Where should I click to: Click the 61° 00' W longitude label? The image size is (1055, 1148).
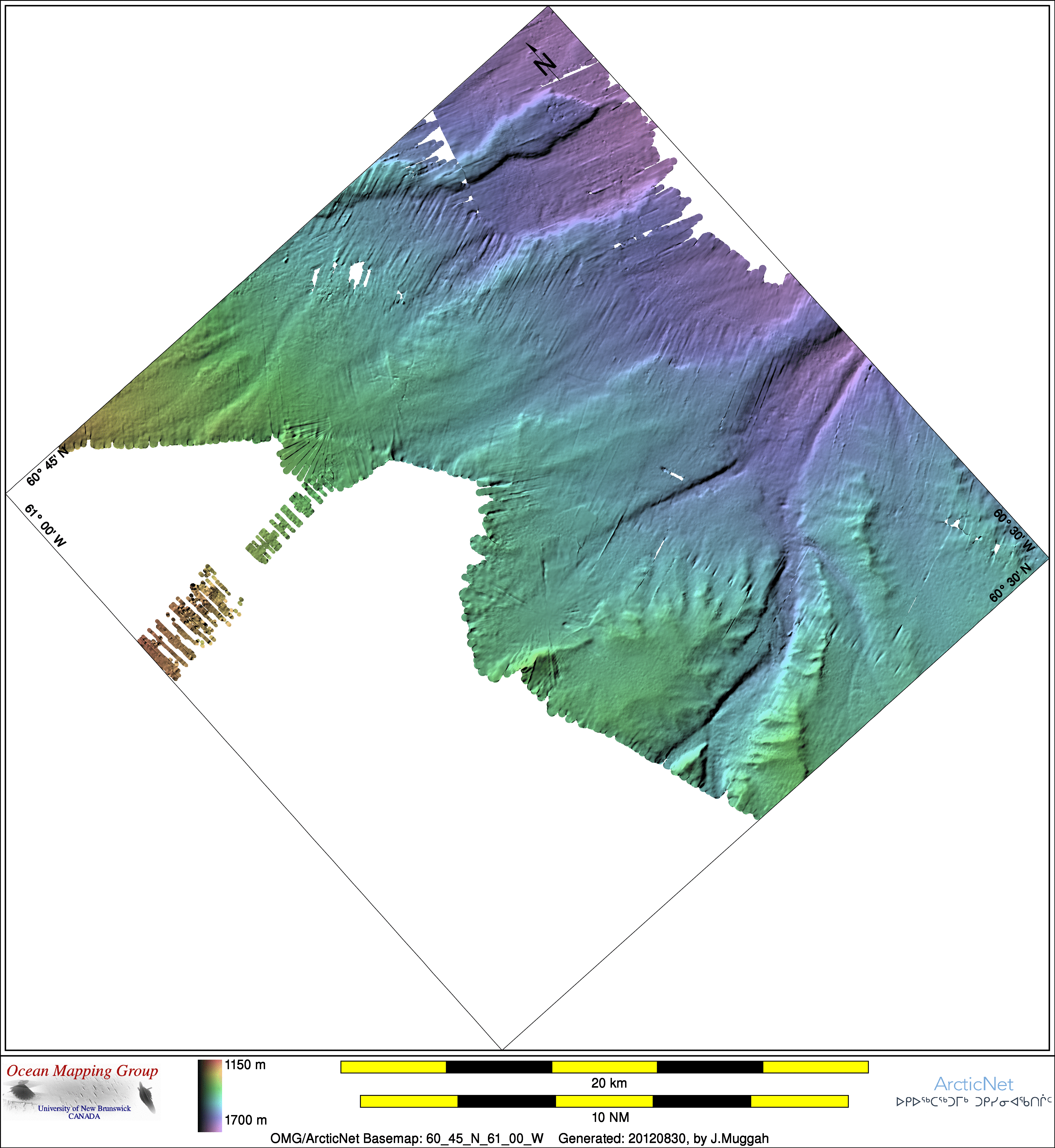point(46,525)
